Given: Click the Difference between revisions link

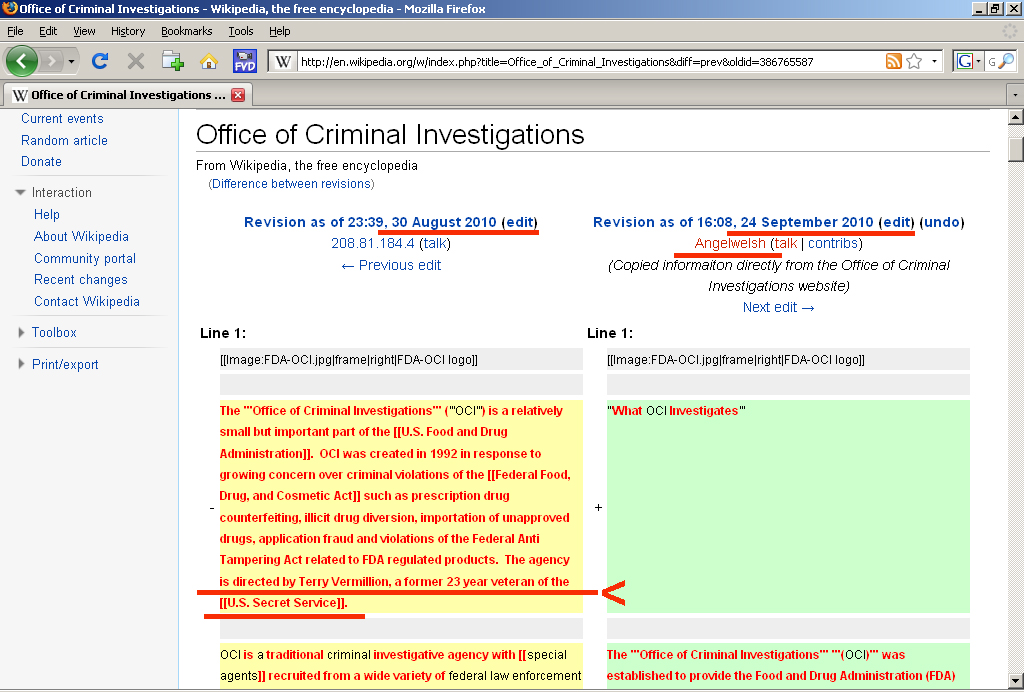Looking at the screenshot, I should pyautogui.click(x=291, y=183).
